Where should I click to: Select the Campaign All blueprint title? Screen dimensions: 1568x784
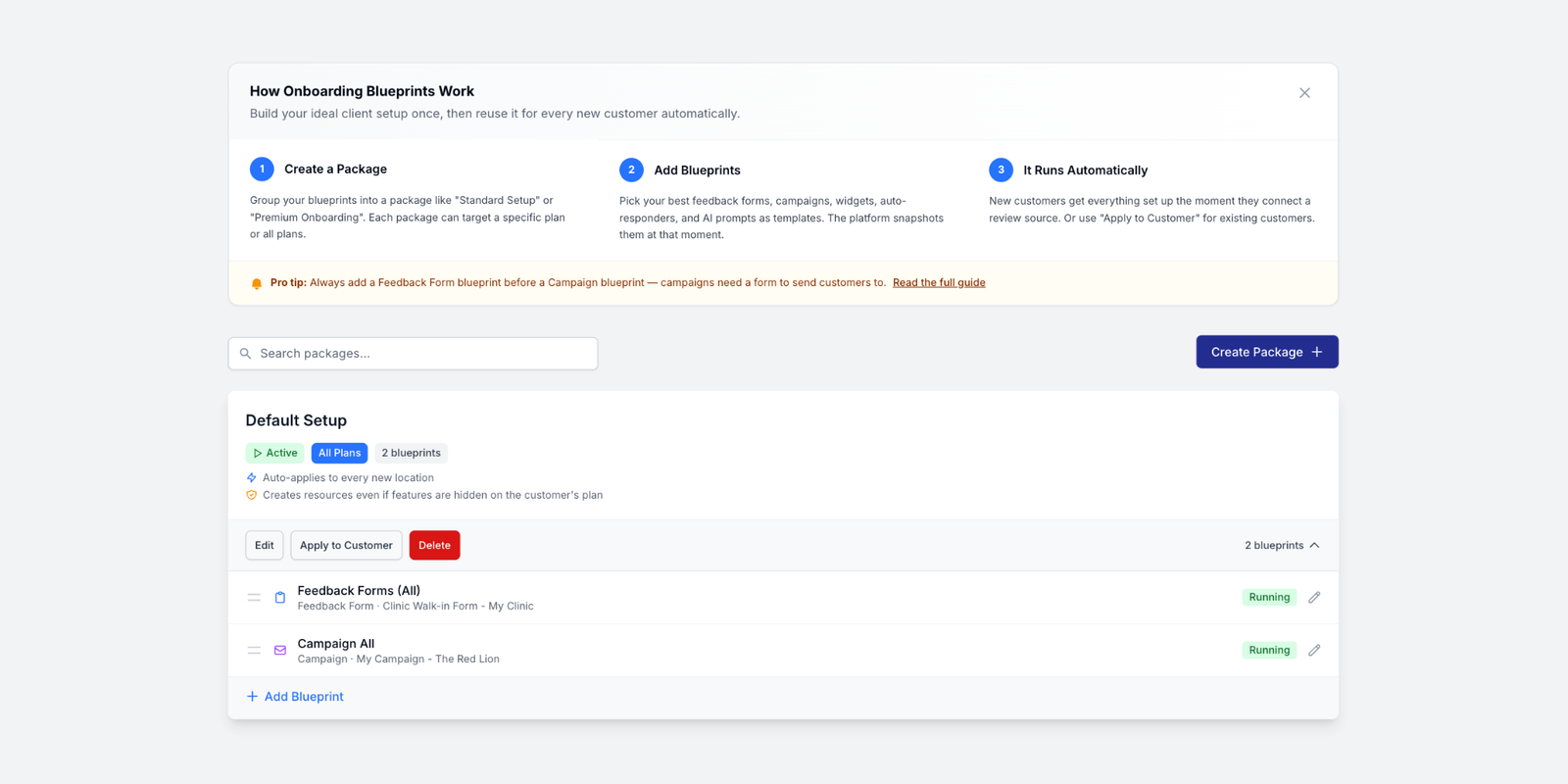(336, 644)
